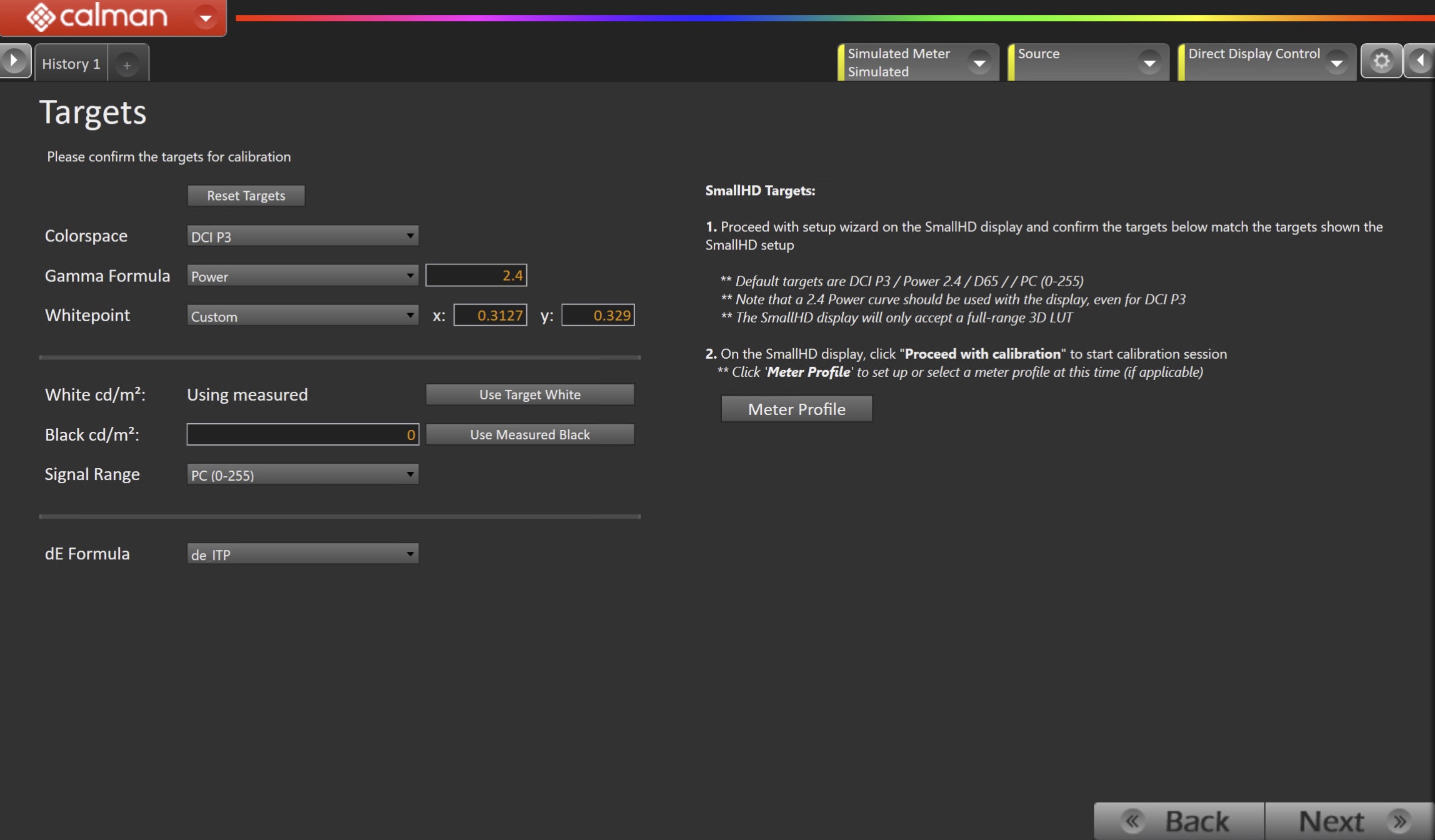This screenshot has width=1435, height=840.
Task: Collapse right panel arrow icon
Action: coord(1420,61)
